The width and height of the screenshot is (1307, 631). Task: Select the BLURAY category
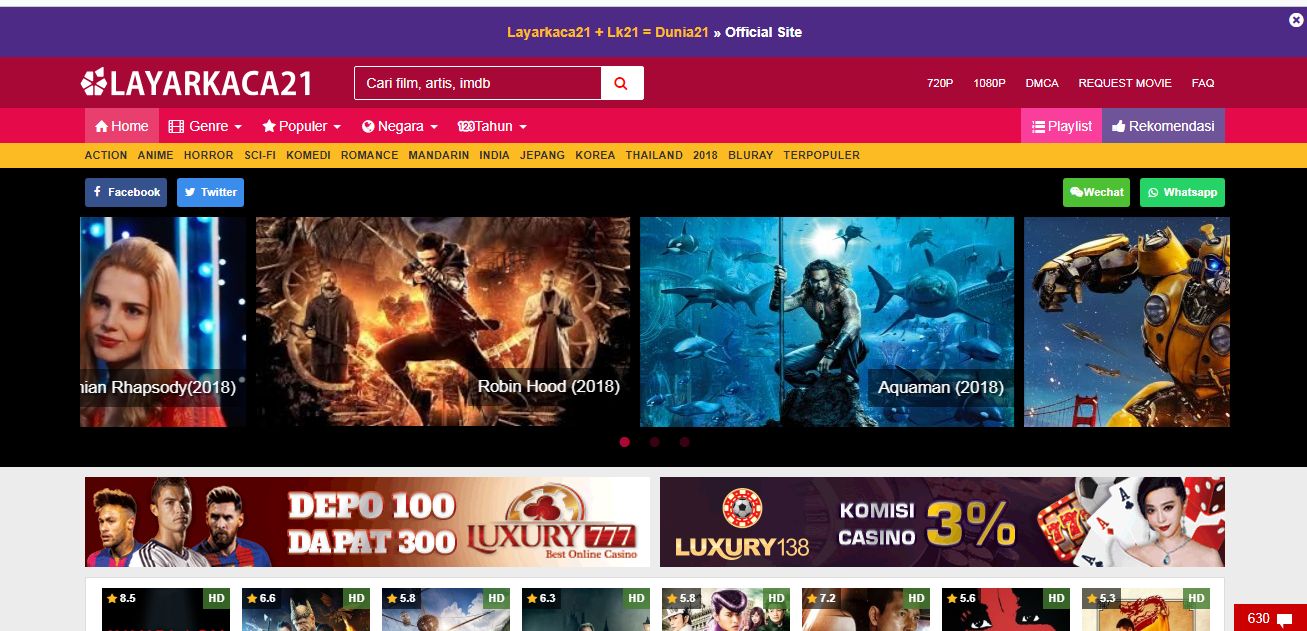[751, 155]
